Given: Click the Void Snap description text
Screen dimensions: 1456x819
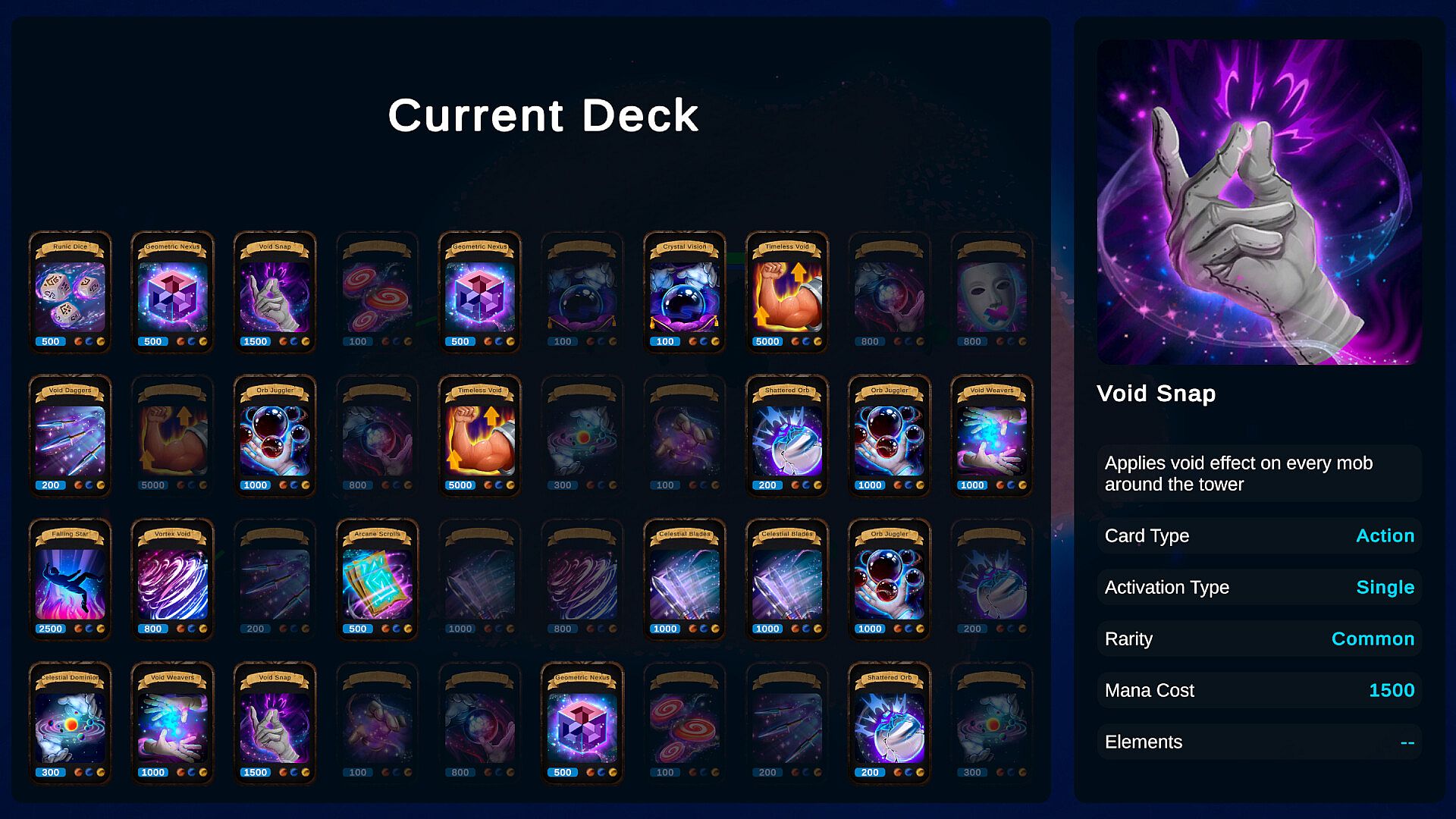Looking at the screenshot, I should [x=1238, y=473].
